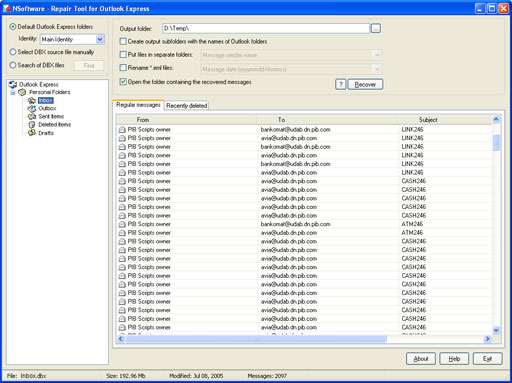Uncheck Open the folder containing recovered messages
The image size is (512, 383).
(x=123, y=82)
